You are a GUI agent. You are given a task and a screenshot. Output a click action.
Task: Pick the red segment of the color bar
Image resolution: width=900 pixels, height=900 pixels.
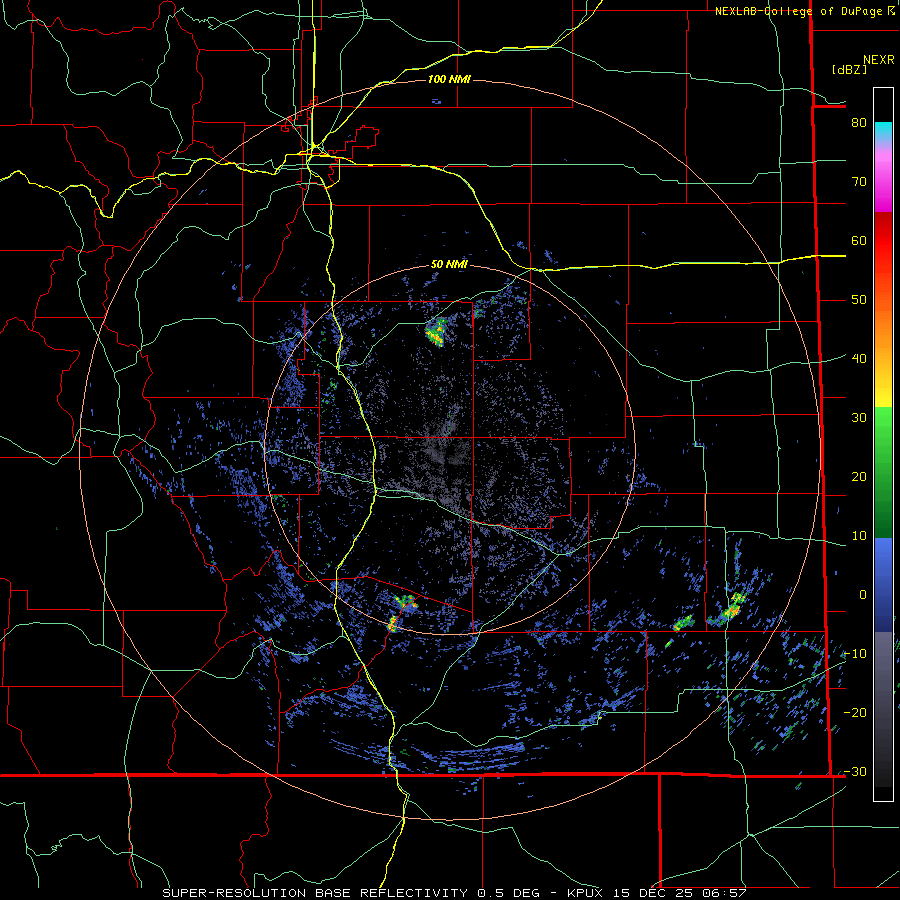[883, 241]
